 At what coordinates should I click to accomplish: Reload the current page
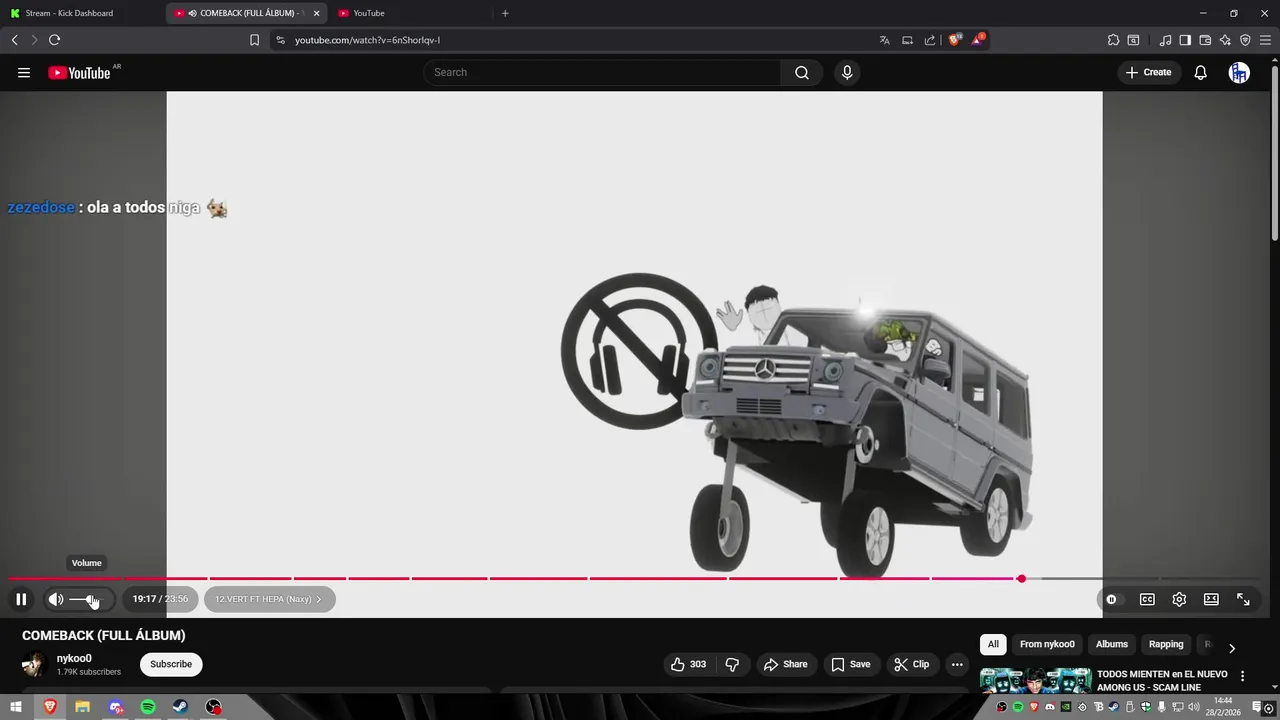pyautogui.click(x=54, y=40)
